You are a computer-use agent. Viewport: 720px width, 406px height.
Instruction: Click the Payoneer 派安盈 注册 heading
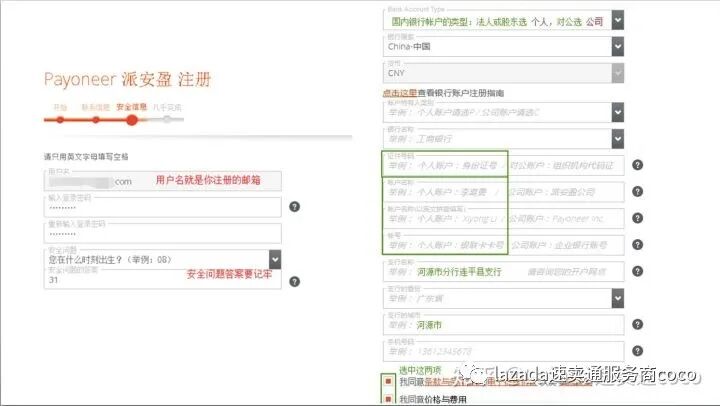[x=127, y=79]
